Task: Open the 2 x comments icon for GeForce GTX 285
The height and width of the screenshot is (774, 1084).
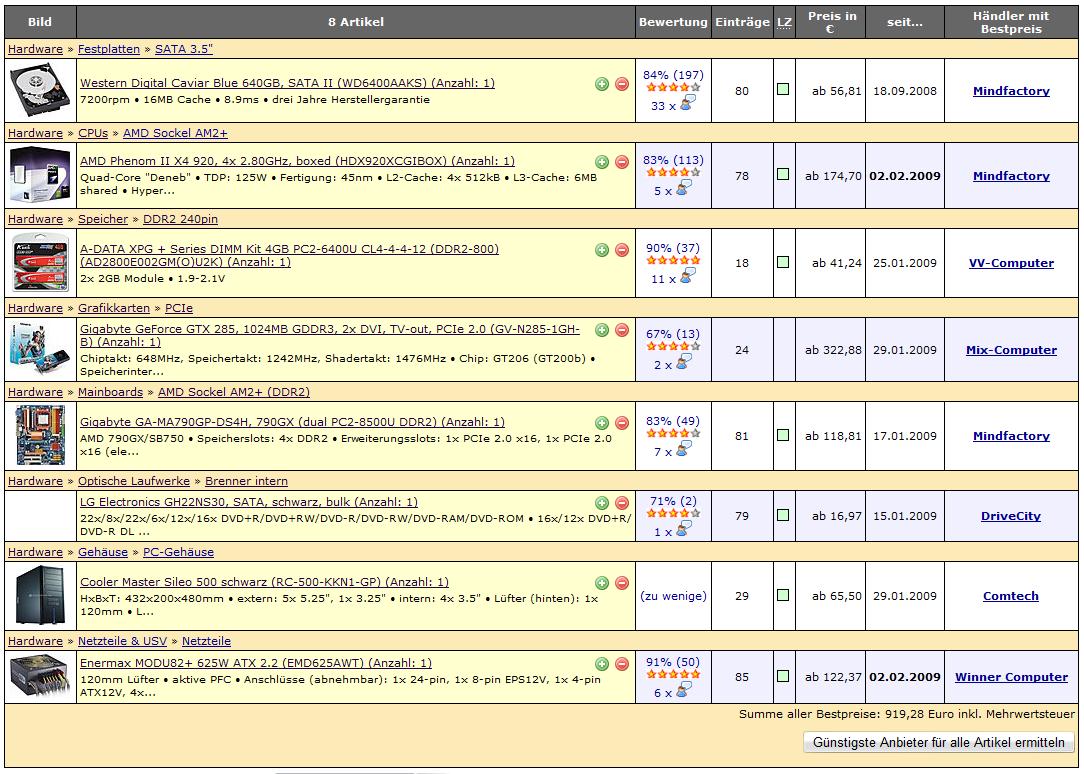Action: tap(683, 363)
